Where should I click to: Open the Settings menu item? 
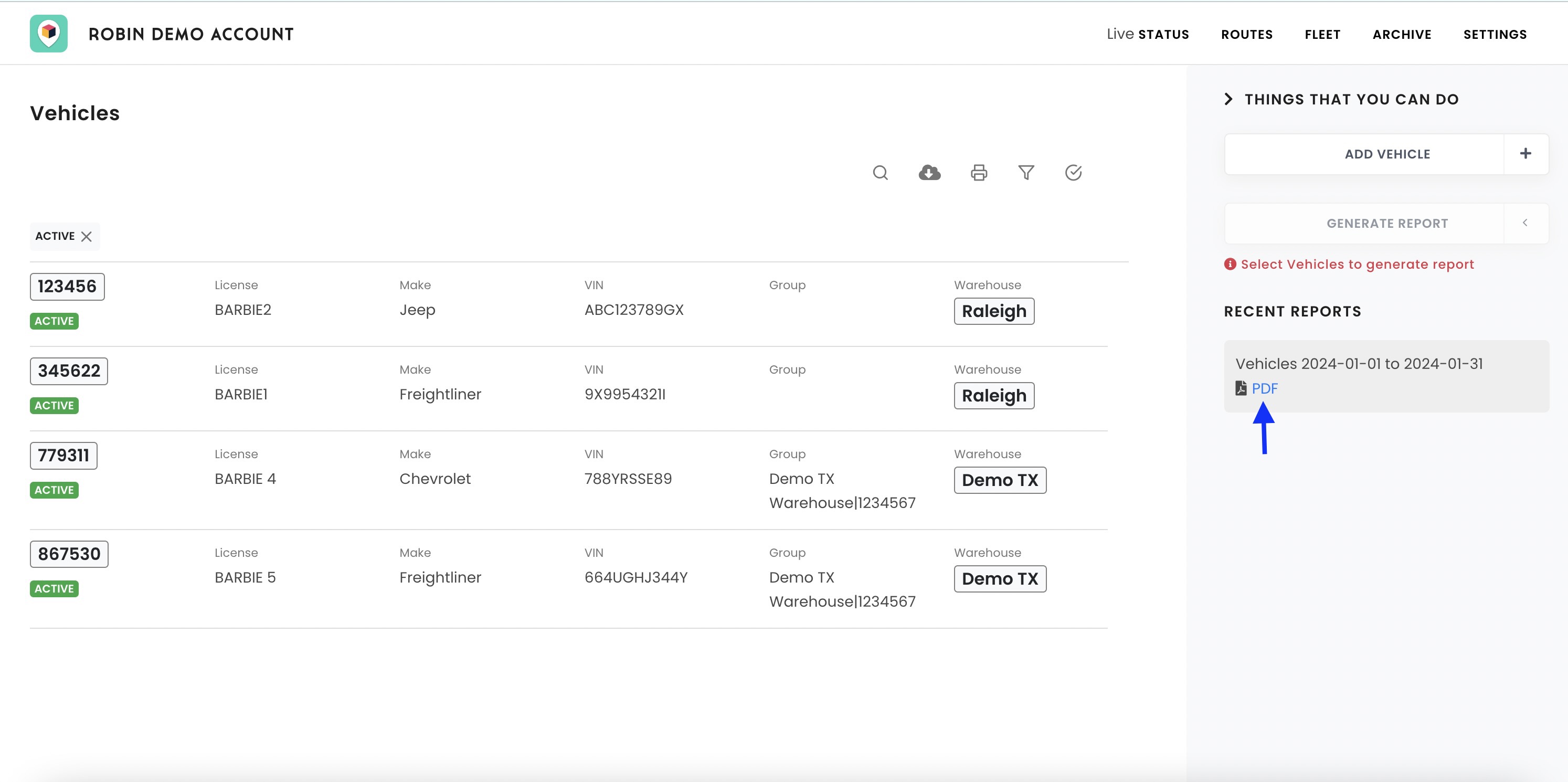click(x=1495, y=35)
